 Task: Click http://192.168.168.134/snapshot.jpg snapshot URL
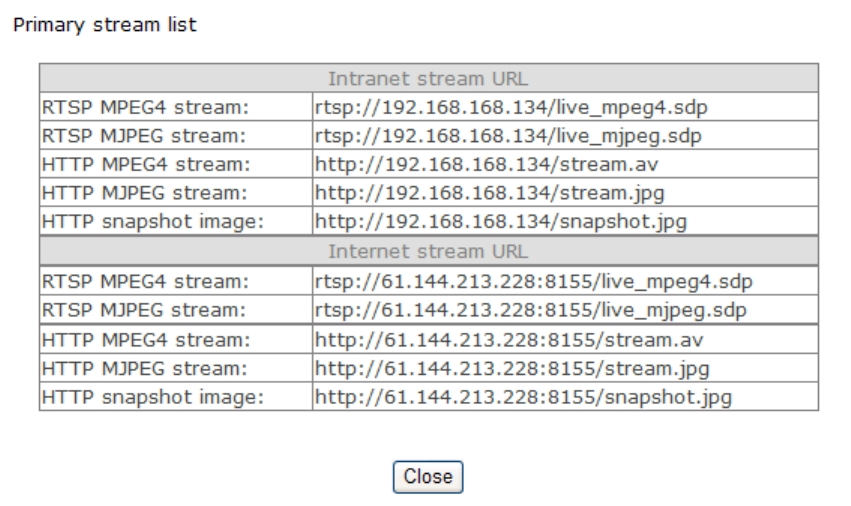[501, 222]
